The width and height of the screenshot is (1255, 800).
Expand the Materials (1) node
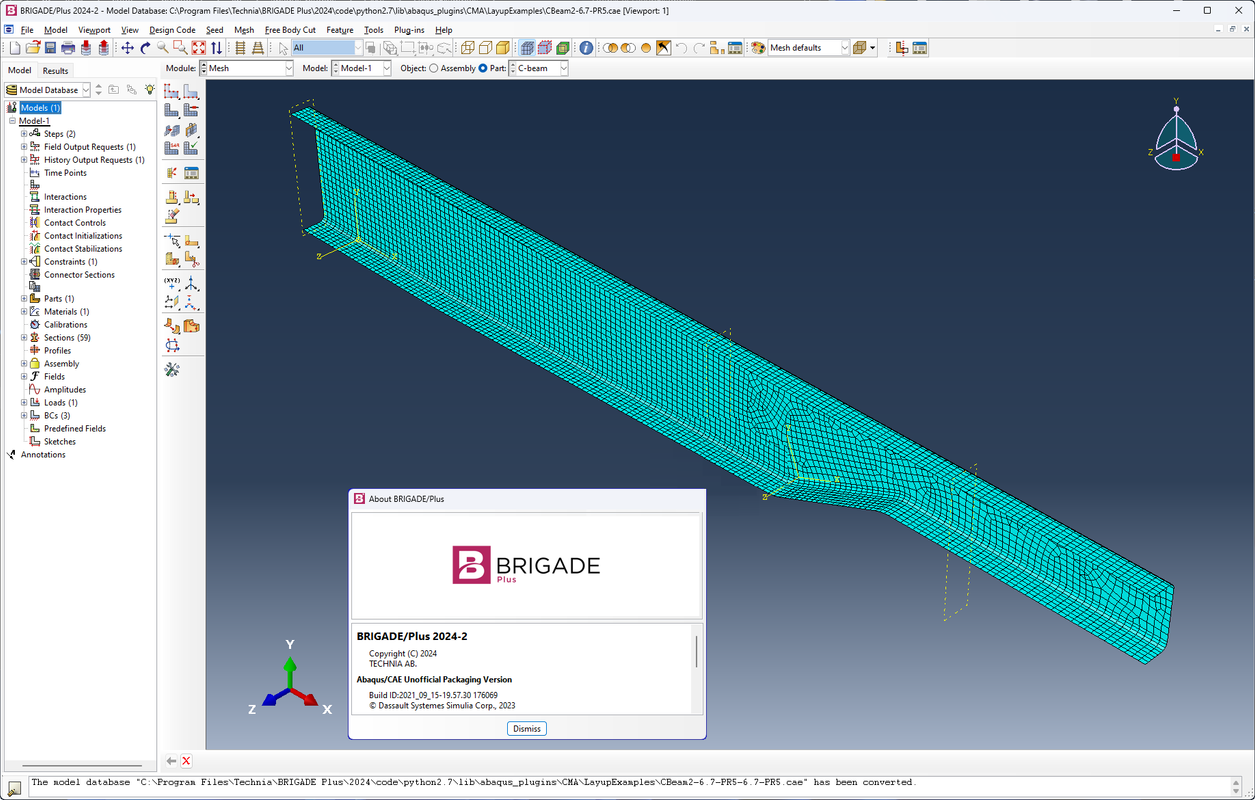click(x=24, y=312)
